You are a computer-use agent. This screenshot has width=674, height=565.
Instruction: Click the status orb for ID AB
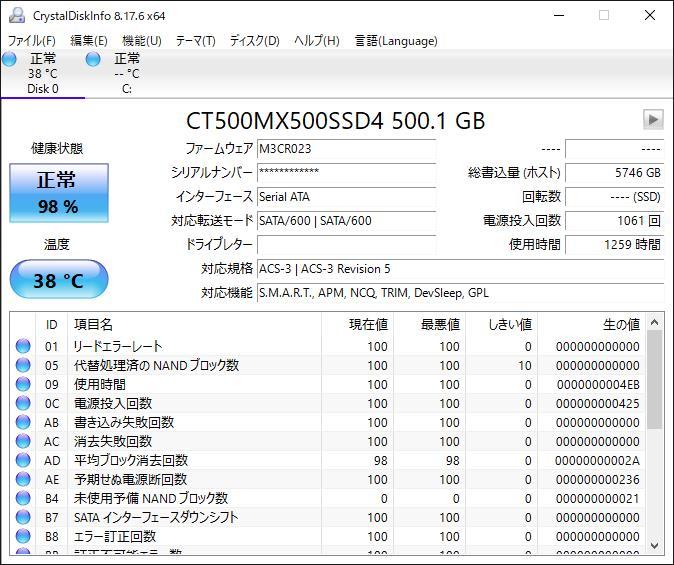23,422
